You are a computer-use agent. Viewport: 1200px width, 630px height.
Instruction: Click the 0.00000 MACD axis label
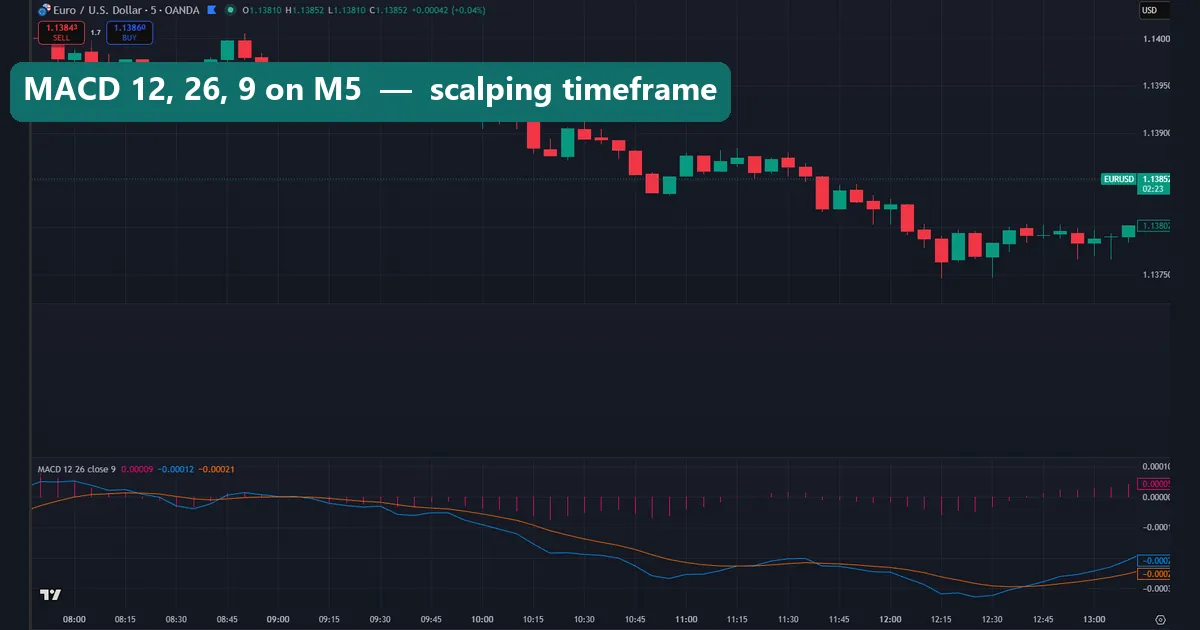pyautogui.click(x=1156, y=497)
